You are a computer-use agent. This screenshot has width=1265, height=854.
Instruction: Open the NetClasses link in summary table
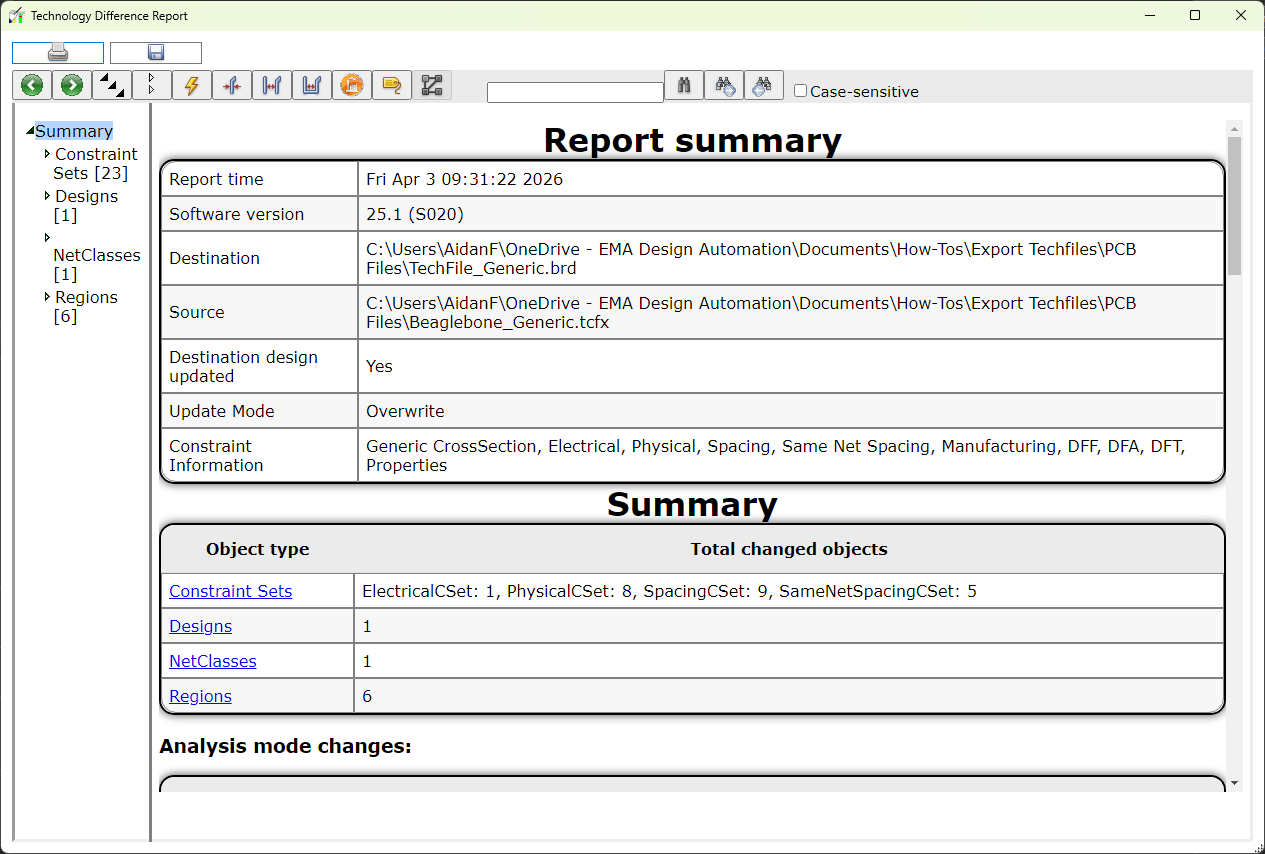click(x=212, y=661)
